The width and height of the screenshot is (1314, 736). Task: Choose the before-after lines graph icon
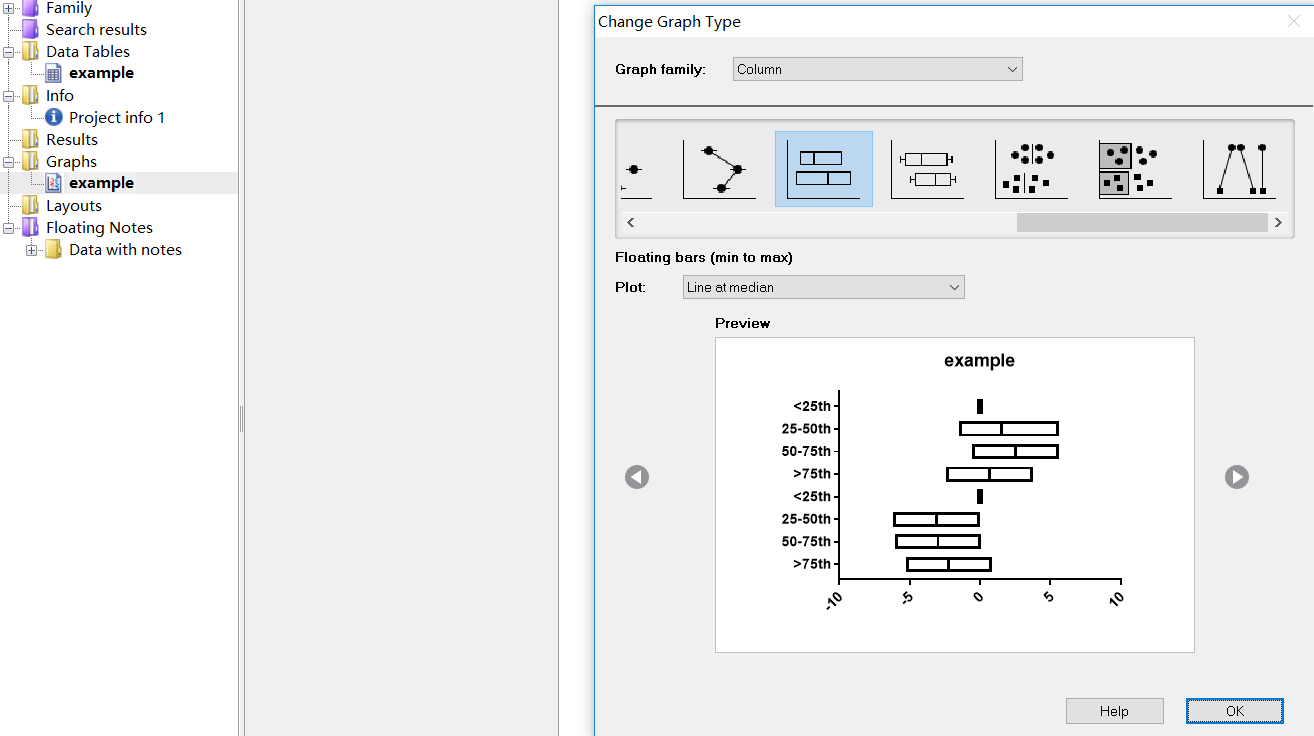tap(1239, 169)
